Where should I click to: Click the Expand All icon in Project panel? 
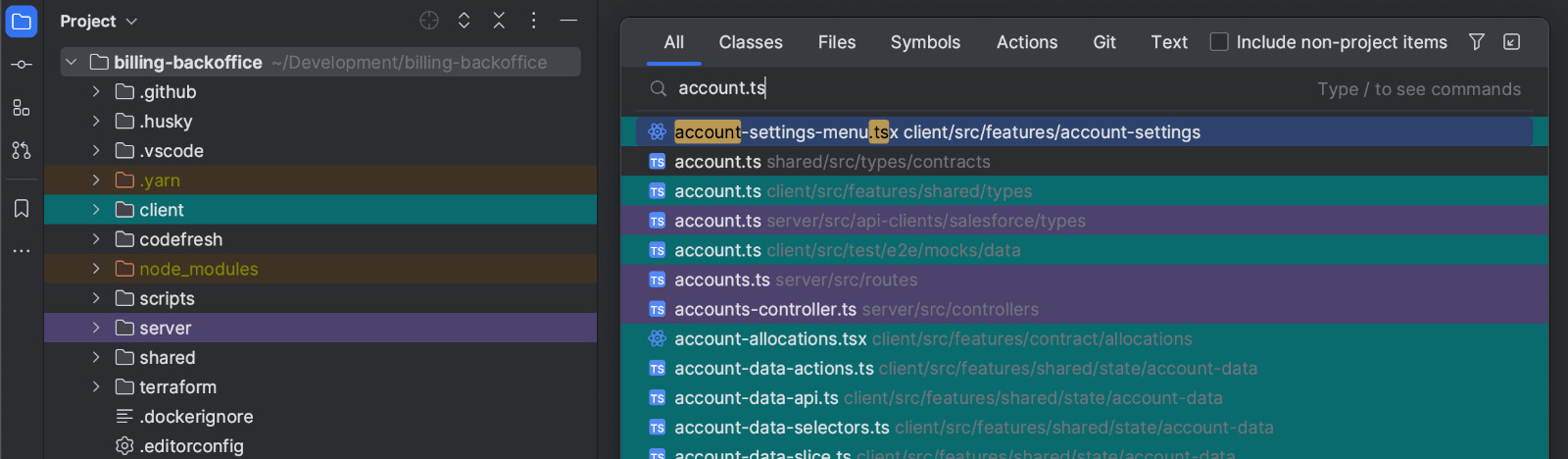click(465, 21)
